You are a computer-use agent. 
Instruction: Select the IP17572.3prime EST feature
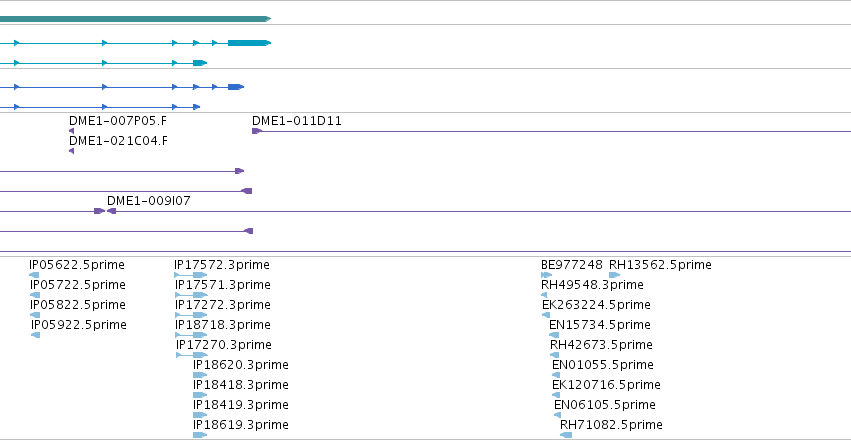pyautogui.click(x=190, y=275)
